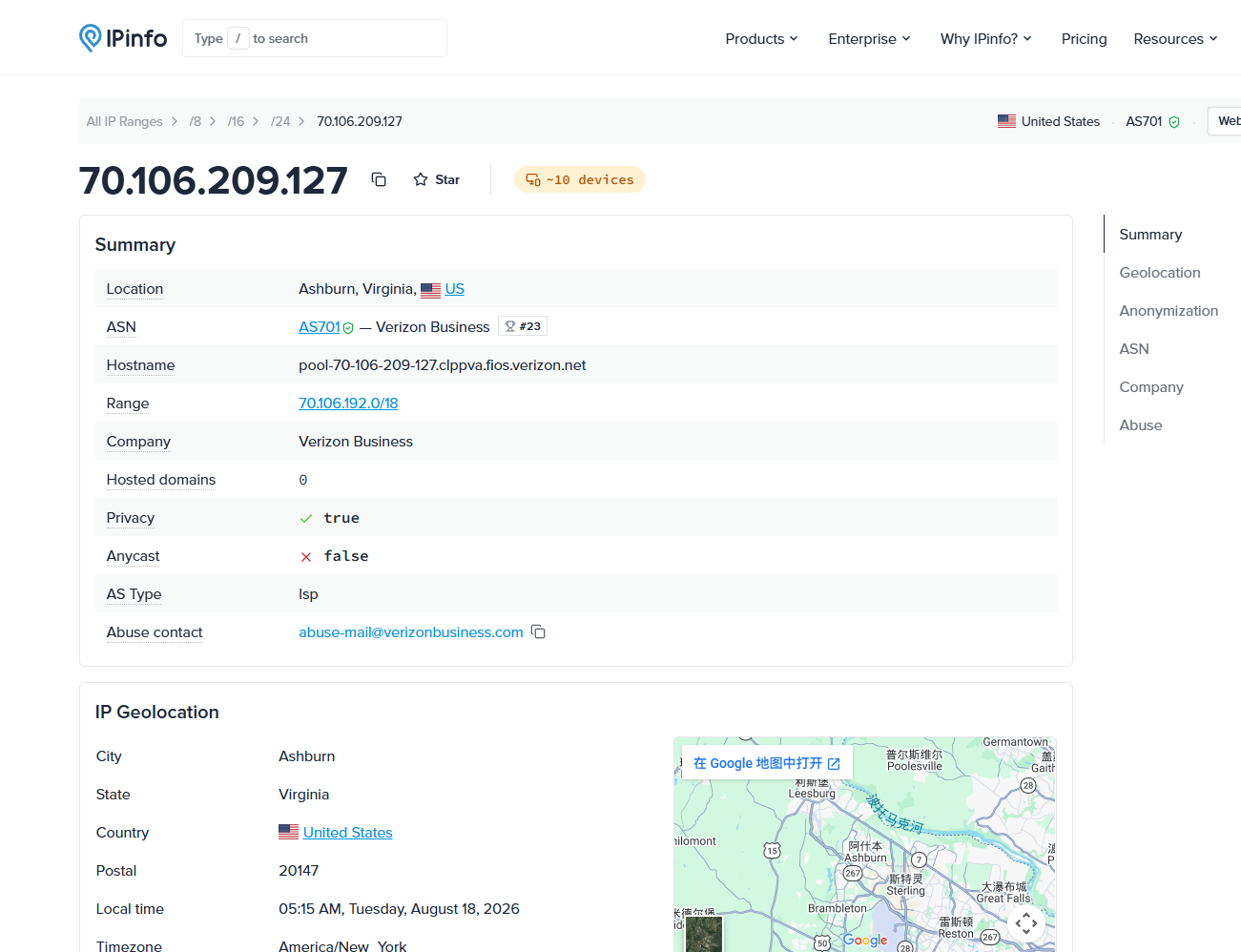
Task: Click the Star button label
Action: pos(447,179)
